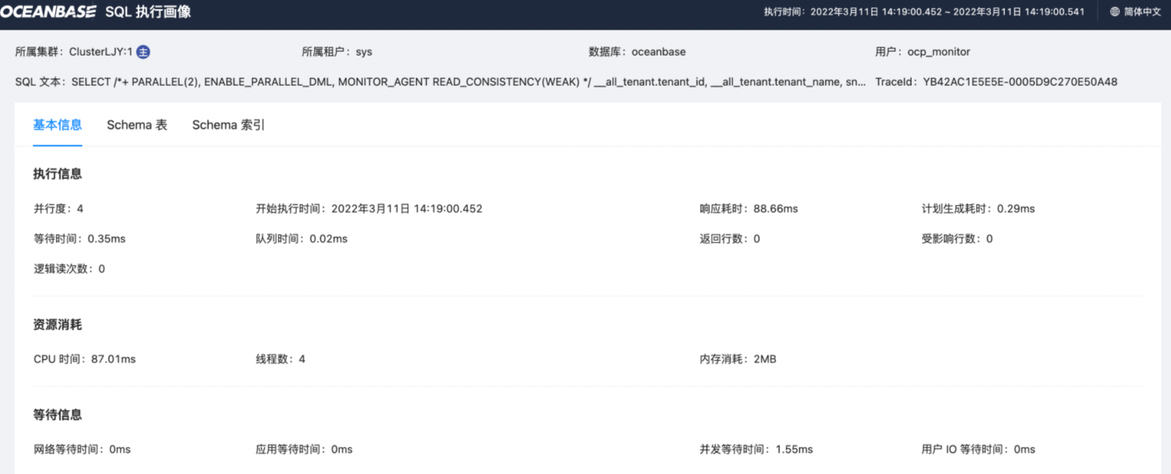The width and height of the screenshot is (1171, 474).
Task: Switch to the Schema 表 tab
Action: [x=137, y=125]
